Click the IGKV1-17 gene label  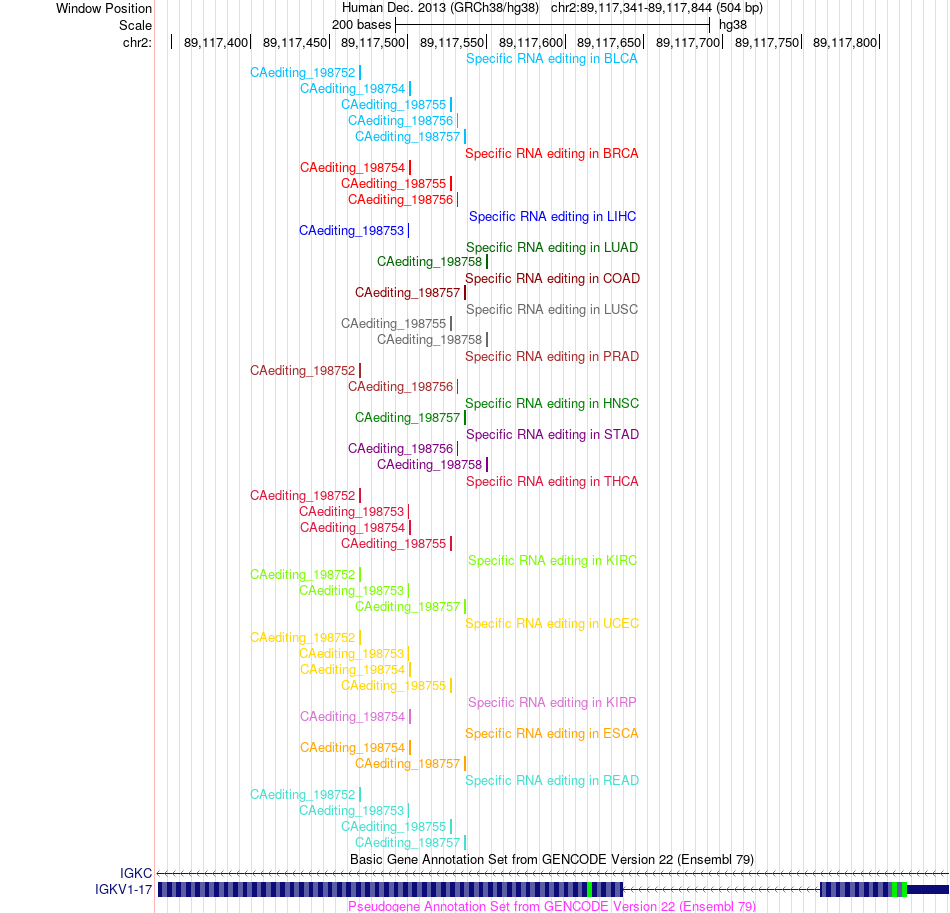coord(124,890)
